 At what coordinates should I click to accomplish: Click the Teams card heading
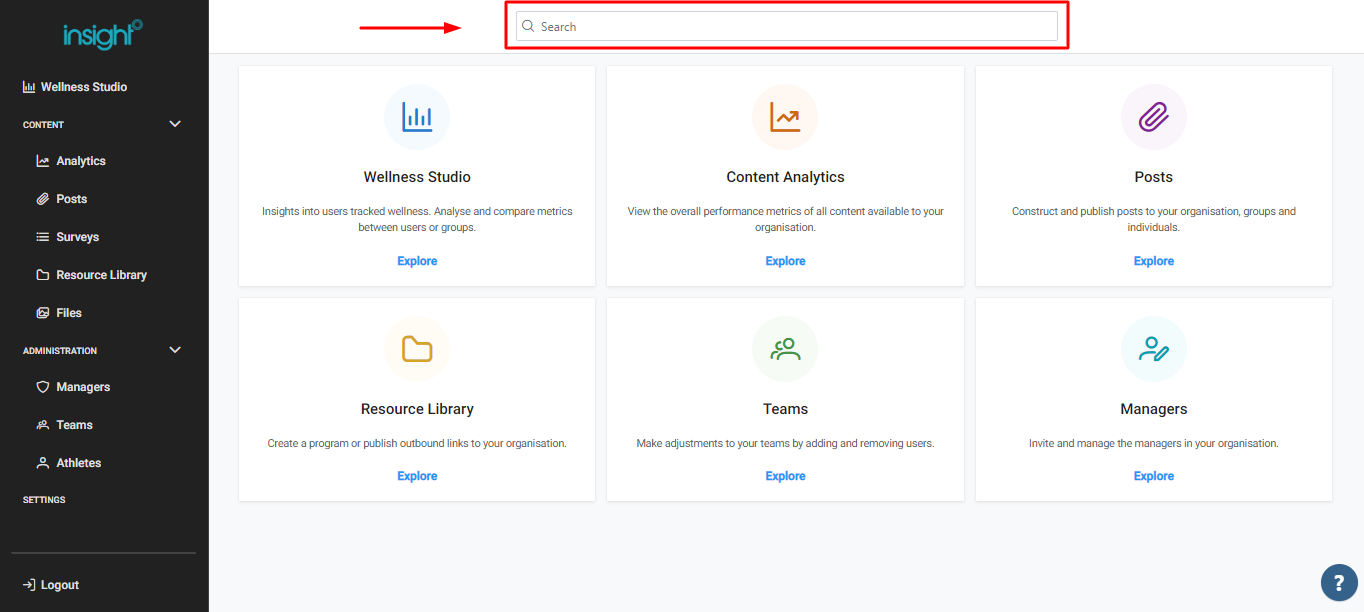point(785,409)
